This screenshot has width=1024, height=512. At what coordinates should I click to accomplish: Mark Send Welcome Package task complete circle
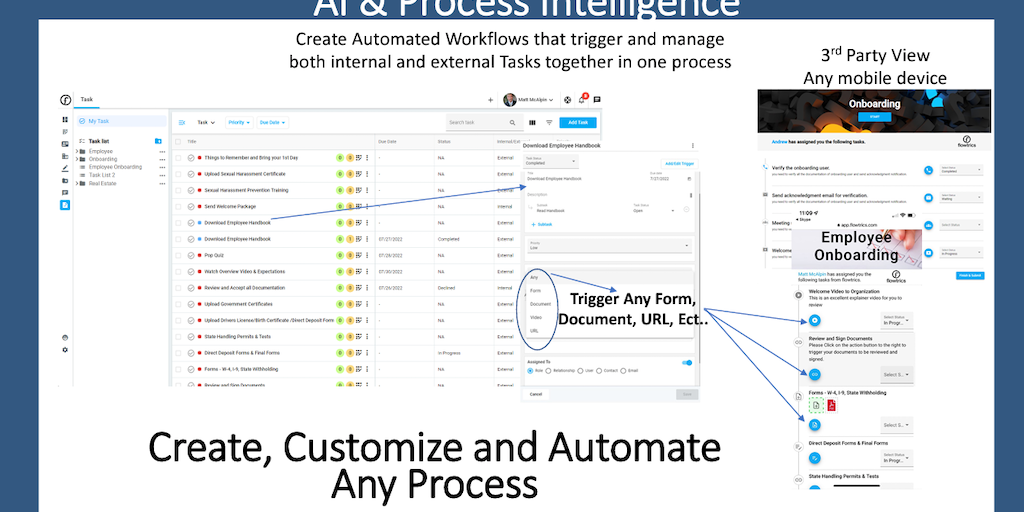click(x=191, y=206)
